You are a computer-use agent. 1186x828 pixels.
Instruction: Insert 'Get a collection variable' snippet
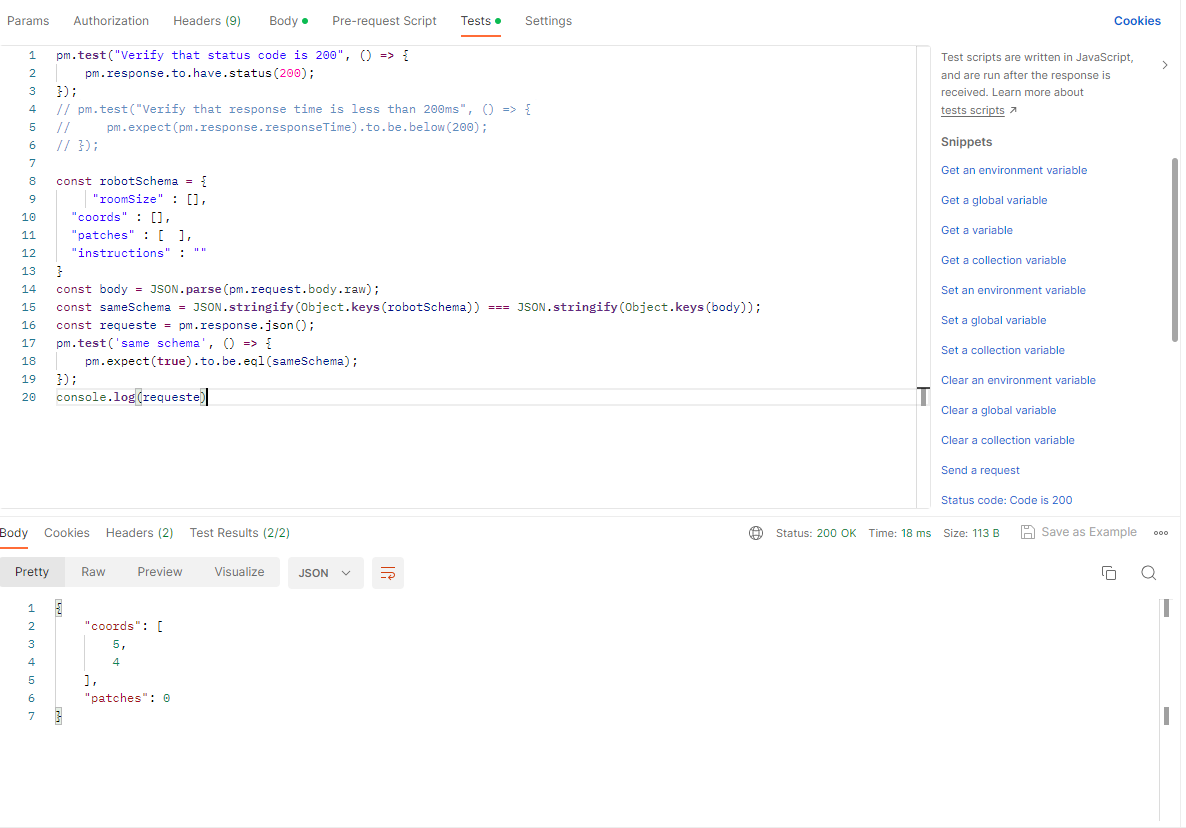coord(1003,261)
